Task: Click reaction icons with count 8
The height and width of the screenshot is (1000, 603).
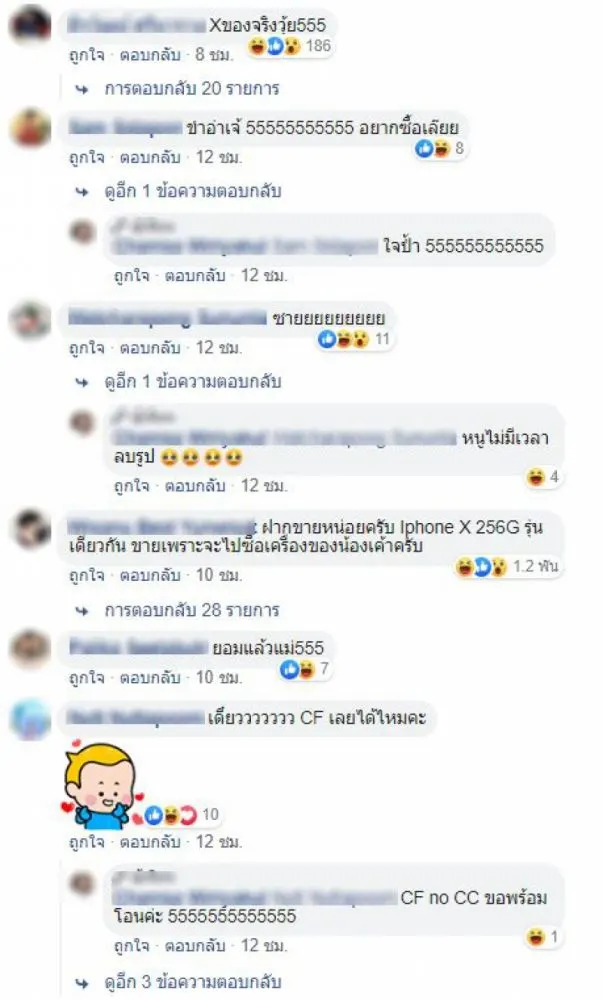Action: (x=440, y=149)
